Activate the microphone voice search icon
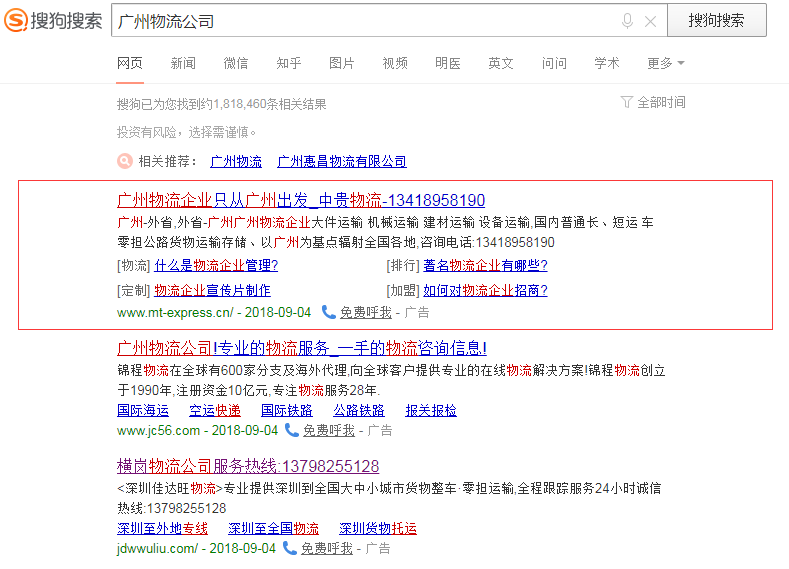This screenshot has height=569, width=789. tap(627, 21)
